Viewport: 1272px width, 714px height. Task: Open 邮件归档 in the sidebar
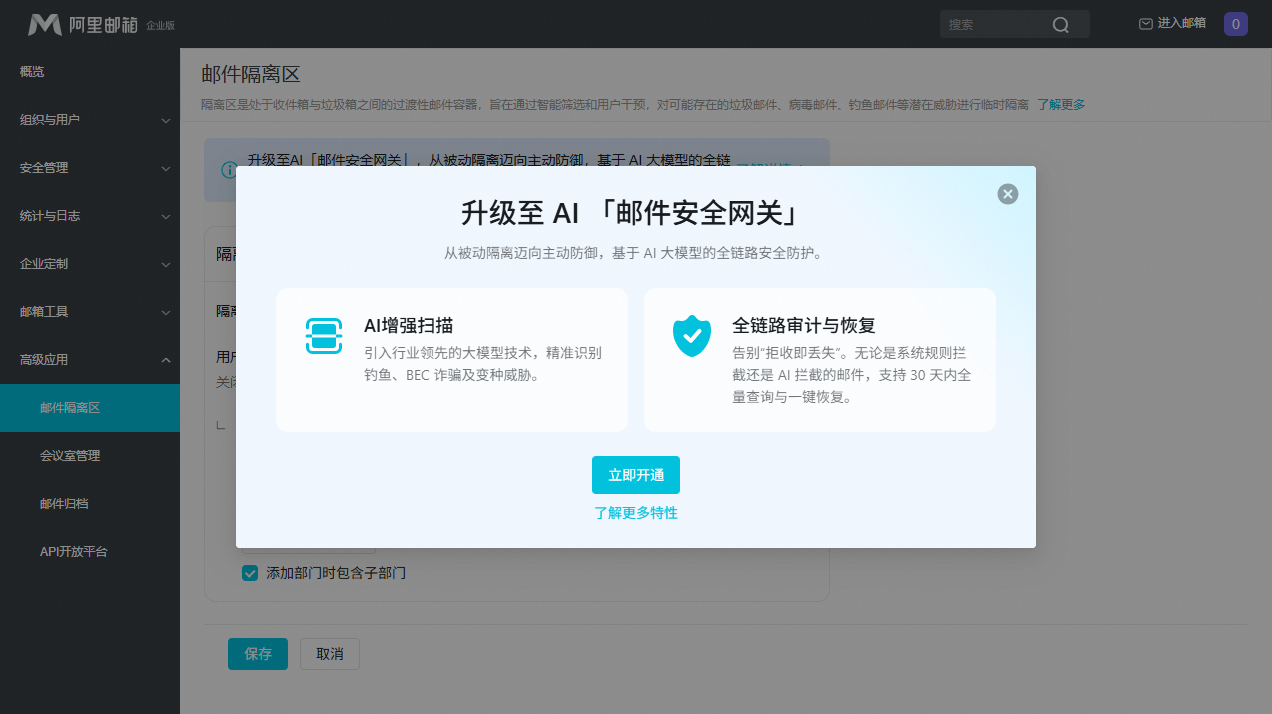click(x=90, y=504)
